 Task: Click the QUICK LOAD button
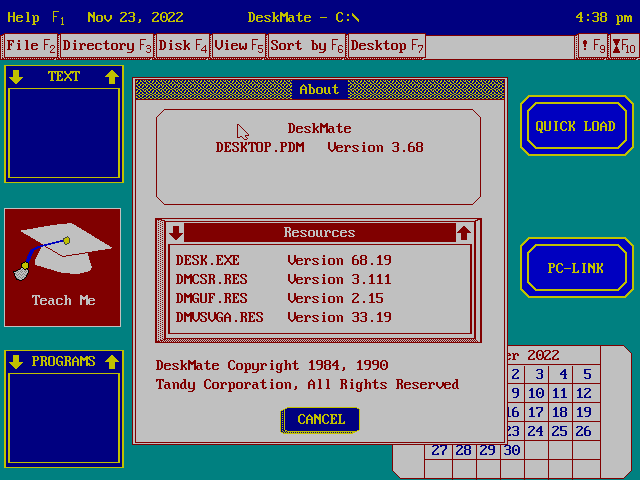576,126
